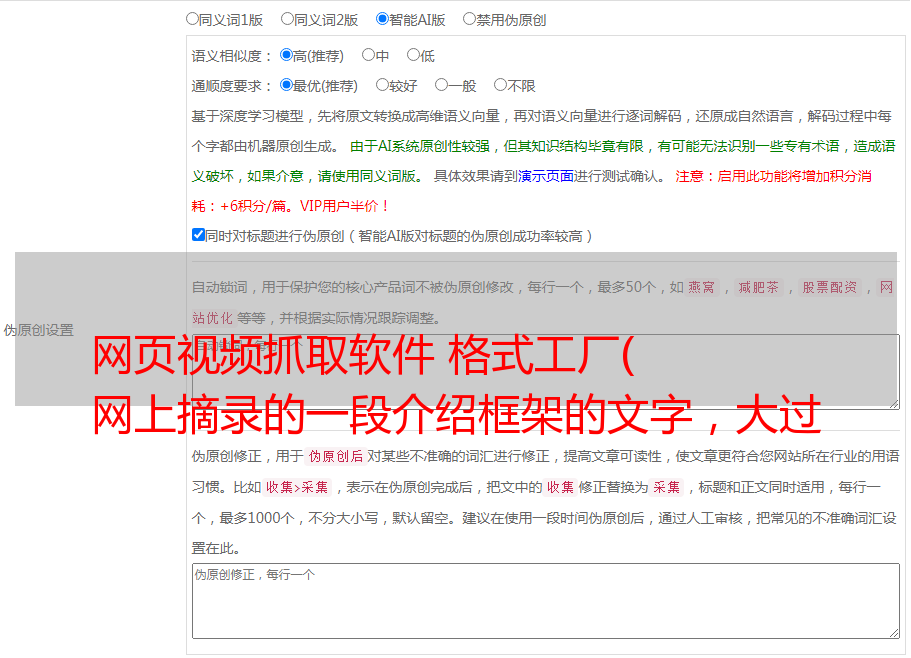This screenshot has height=658, width=911.
Task: Grab the 伪原创修正 textarea resize handle
Action: [894, 633]
